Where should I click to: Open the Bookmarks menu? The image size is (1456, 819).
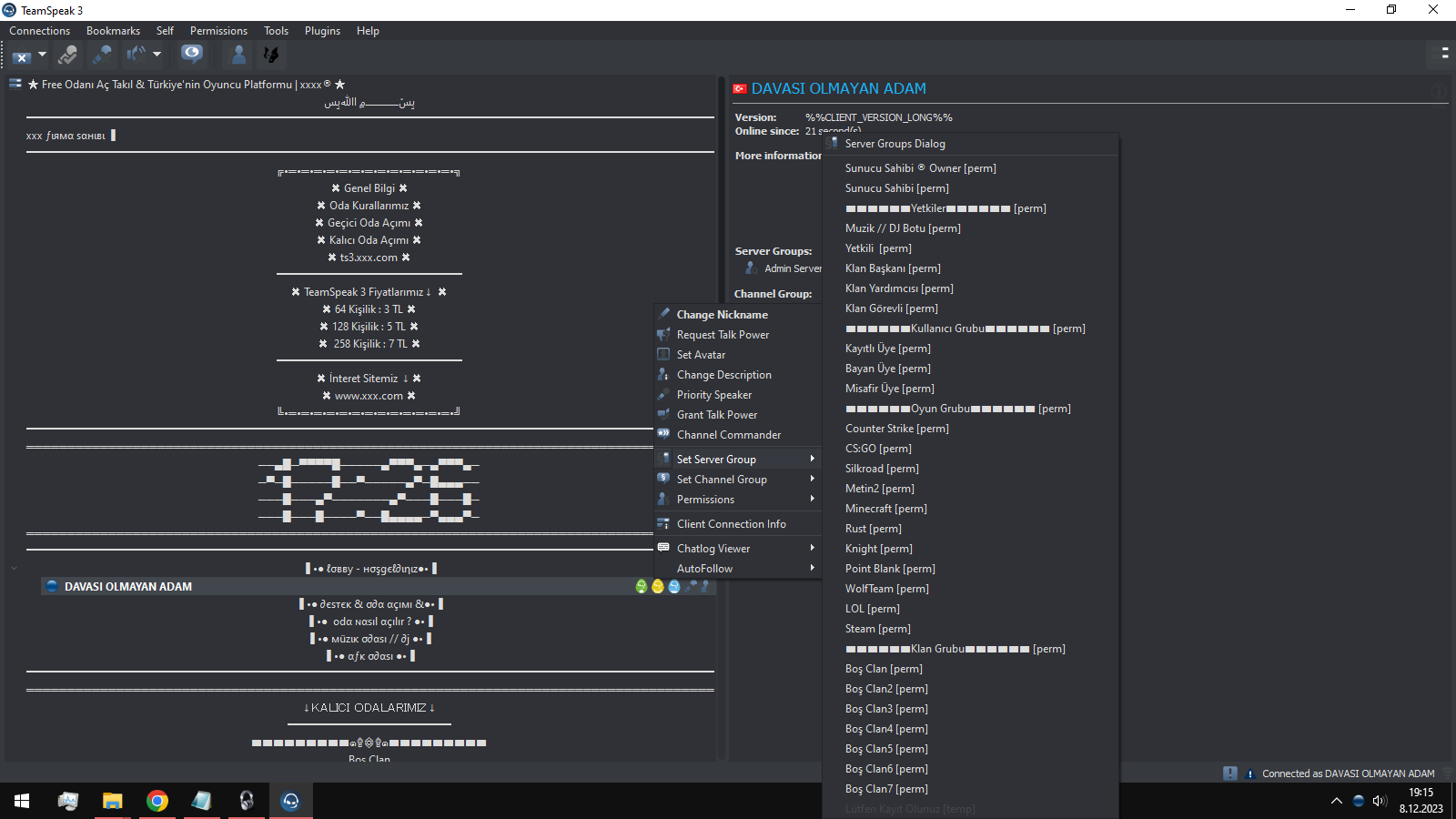[113, 31]
